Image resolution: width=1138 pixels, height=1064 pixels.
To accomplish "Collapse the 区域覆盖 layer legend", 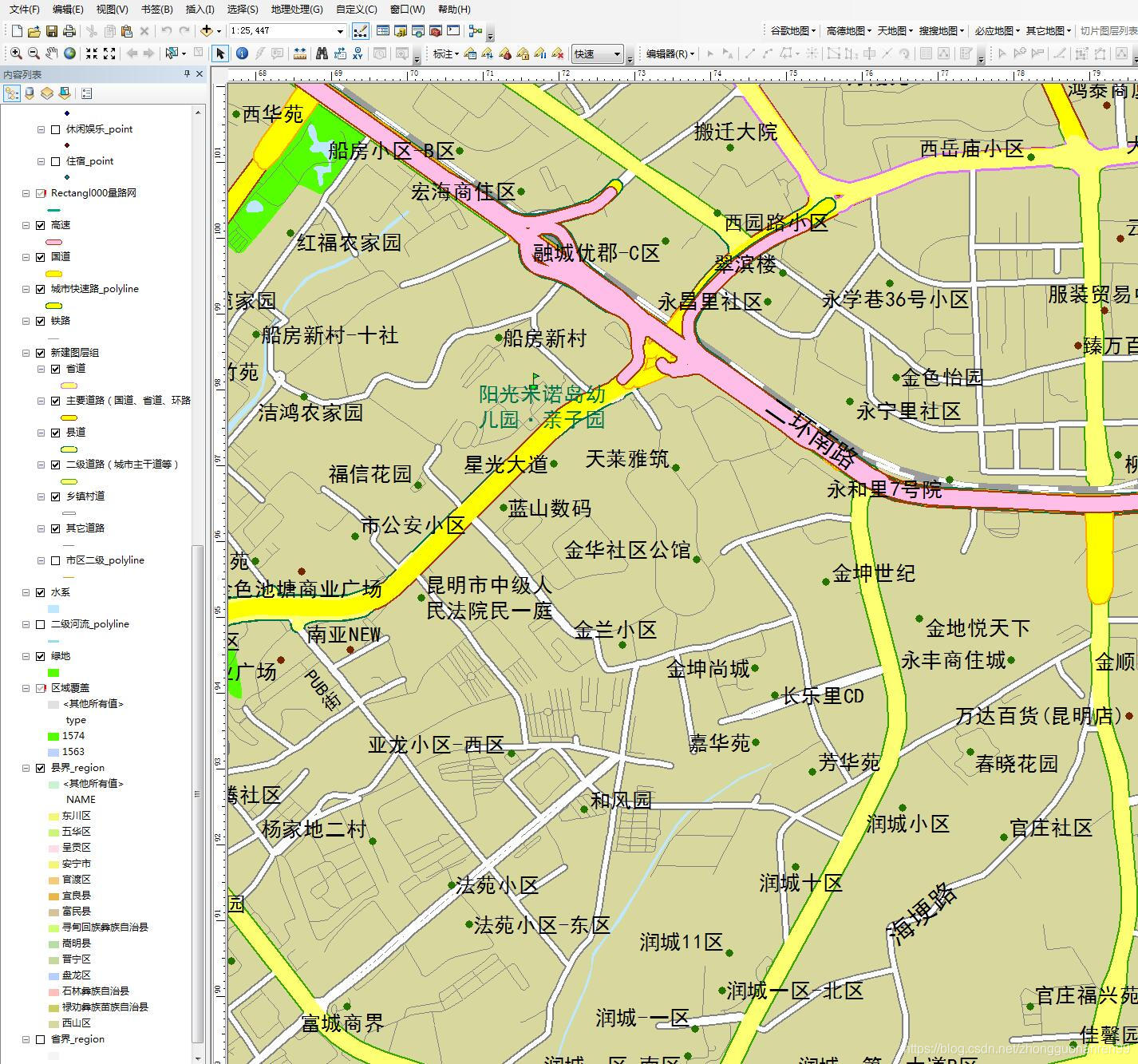I will pyautogui.click(x=26, y=688).
